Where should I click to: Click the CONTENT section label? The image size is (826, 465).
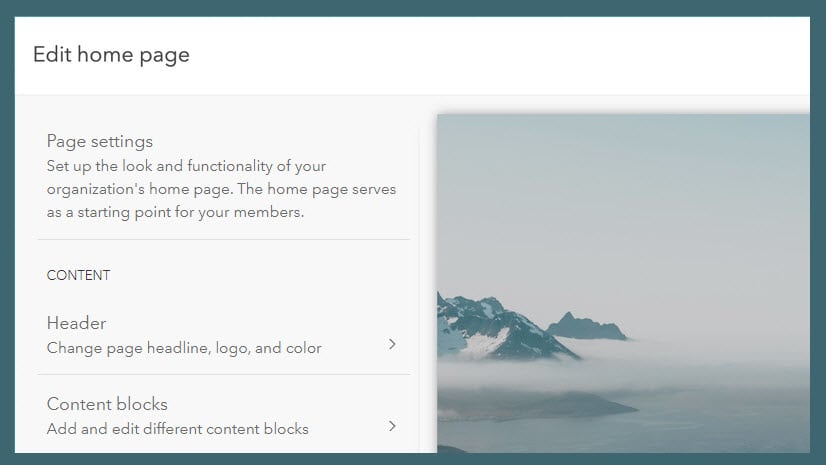(x=78, y=275)
